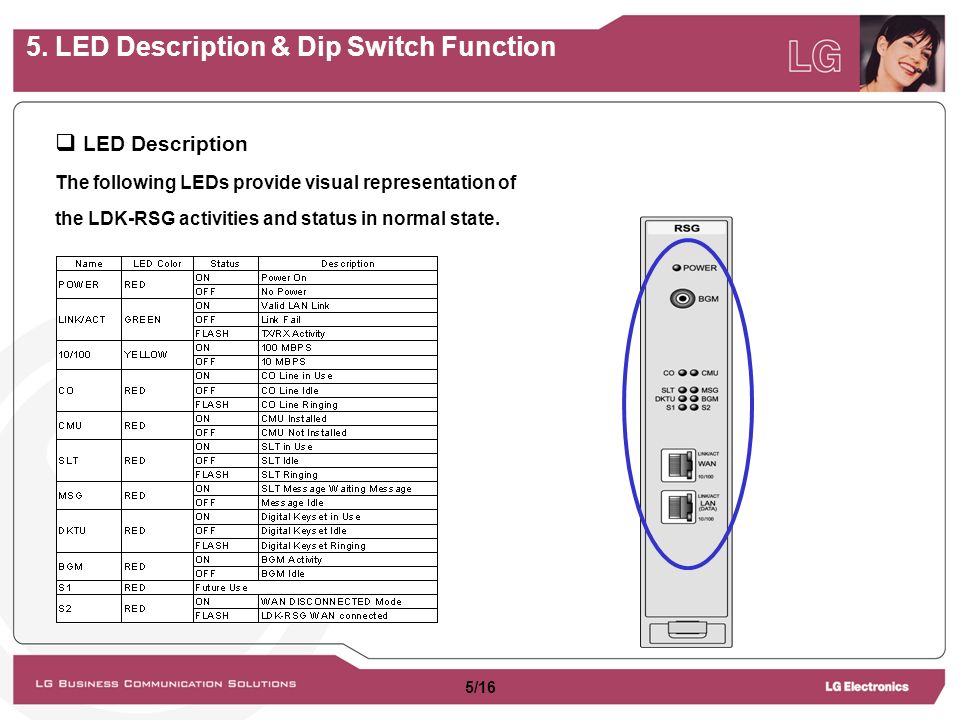Click the 'CMU' name cell in table

pos(89,426)
